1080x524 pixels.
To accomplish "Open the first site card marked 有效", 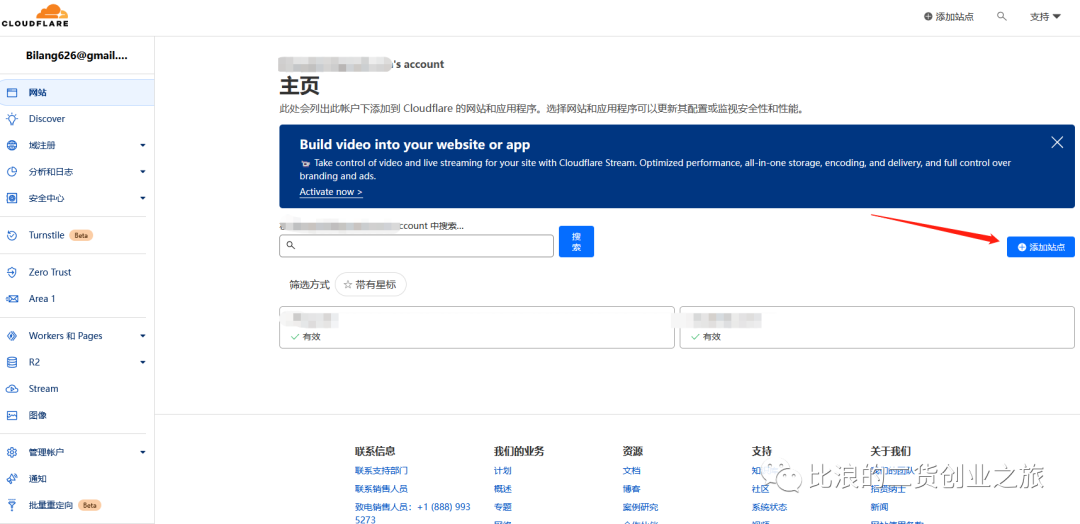I will (477, 327).
